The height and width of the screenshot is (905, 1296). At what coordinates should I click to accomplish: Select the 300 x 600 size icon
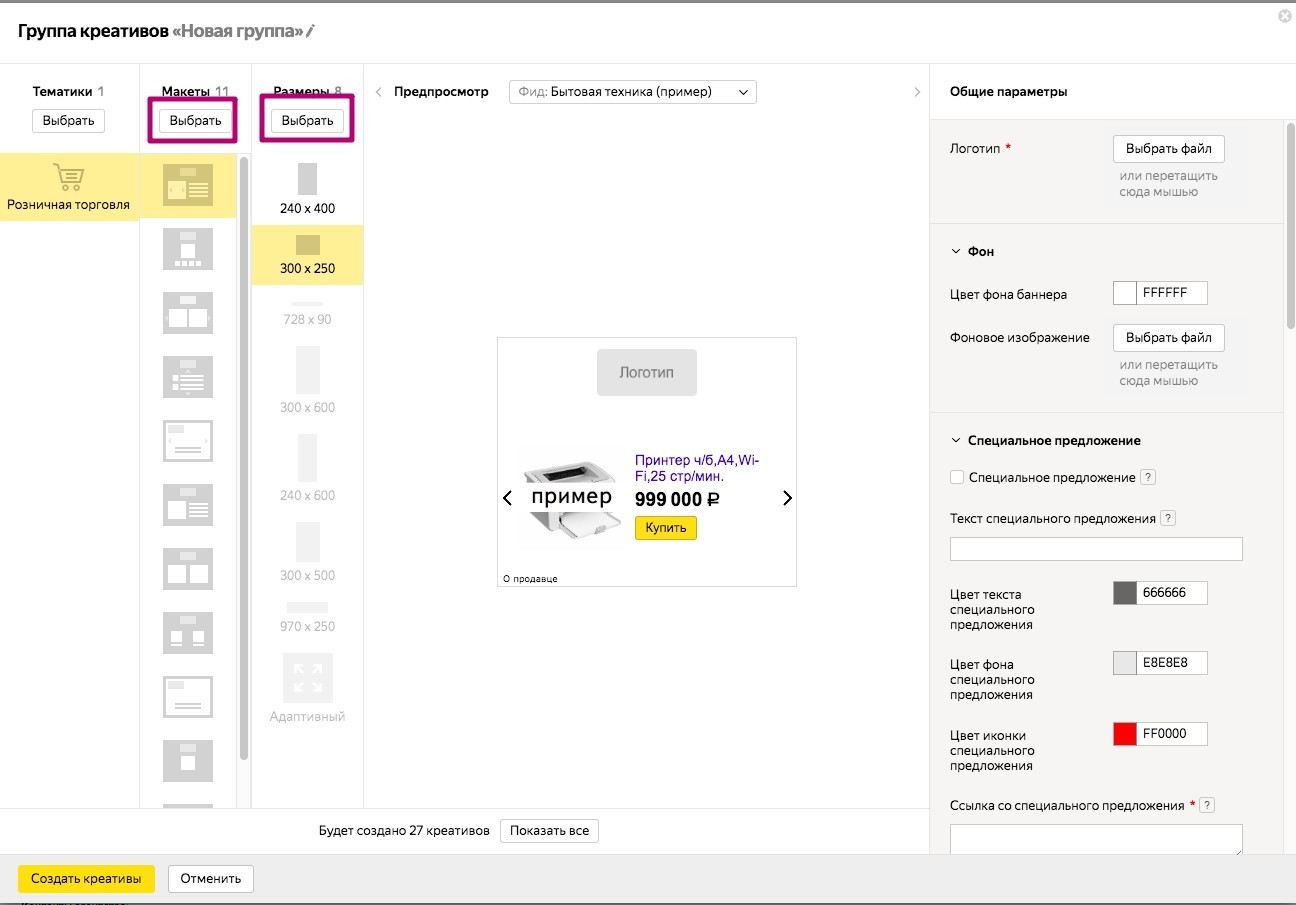click(307, 371)
